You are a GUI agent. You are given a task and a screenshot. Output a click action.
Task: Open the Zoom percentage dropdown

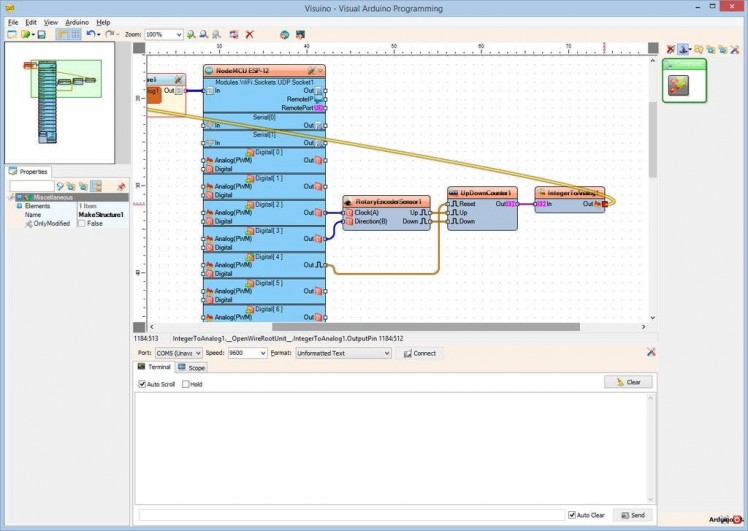pyautogui.click(x=178, y=34)
